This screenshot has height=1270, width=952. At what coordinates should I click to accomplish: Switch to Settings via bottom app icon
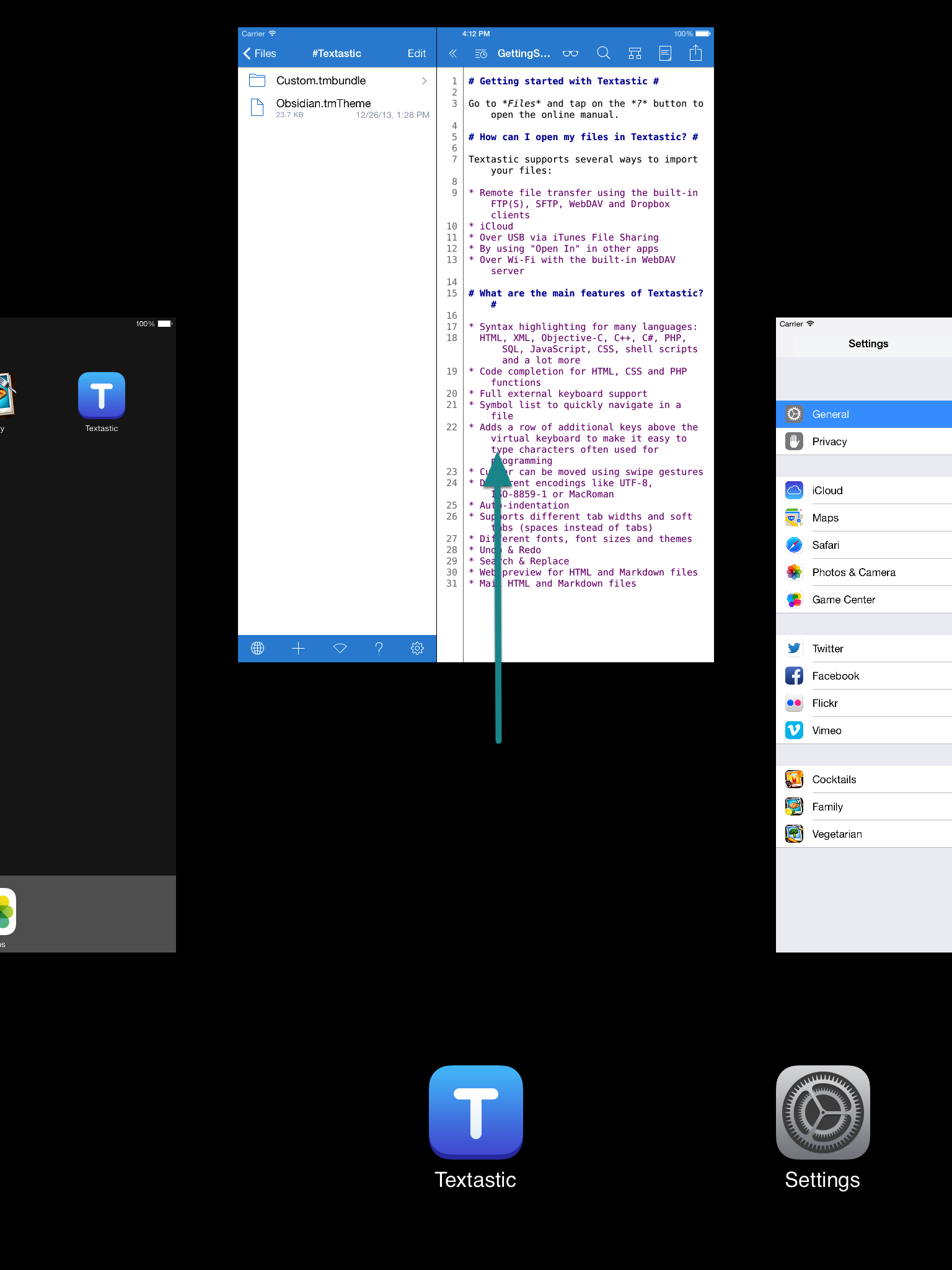point(823,1112)
